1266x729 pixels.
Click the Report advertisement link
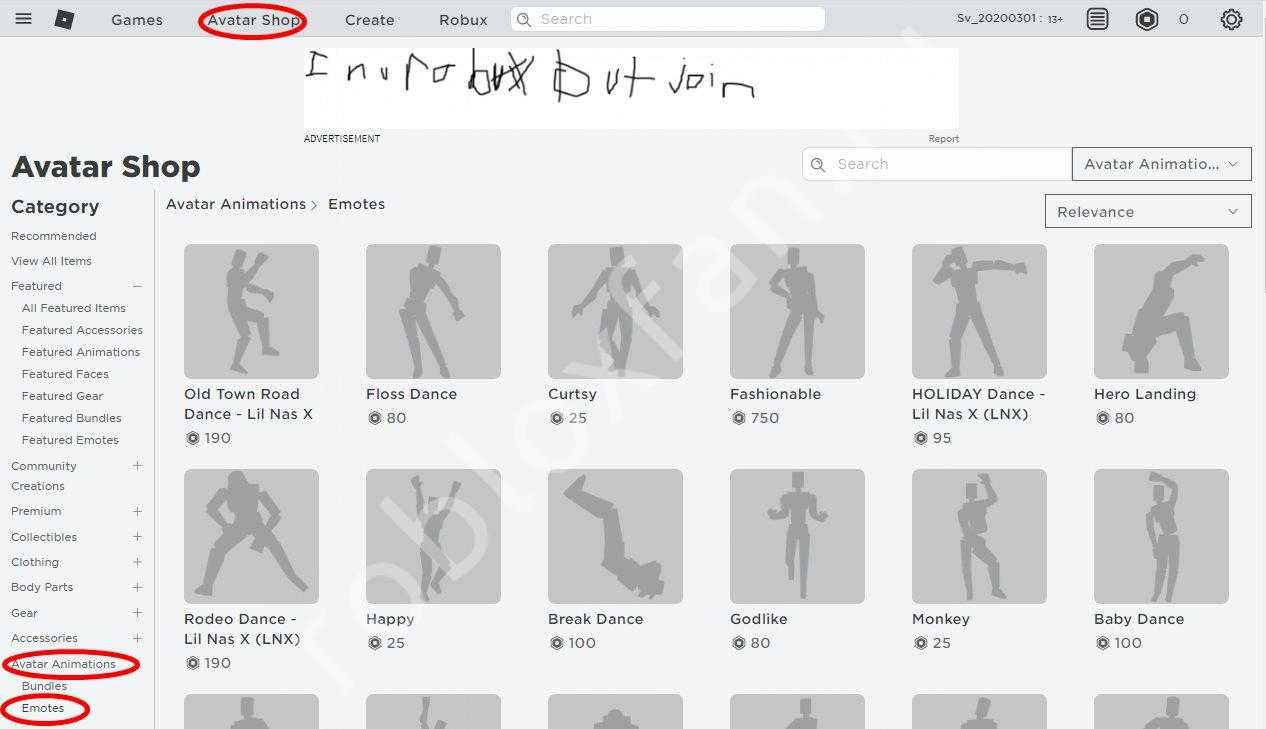[943, 139]
